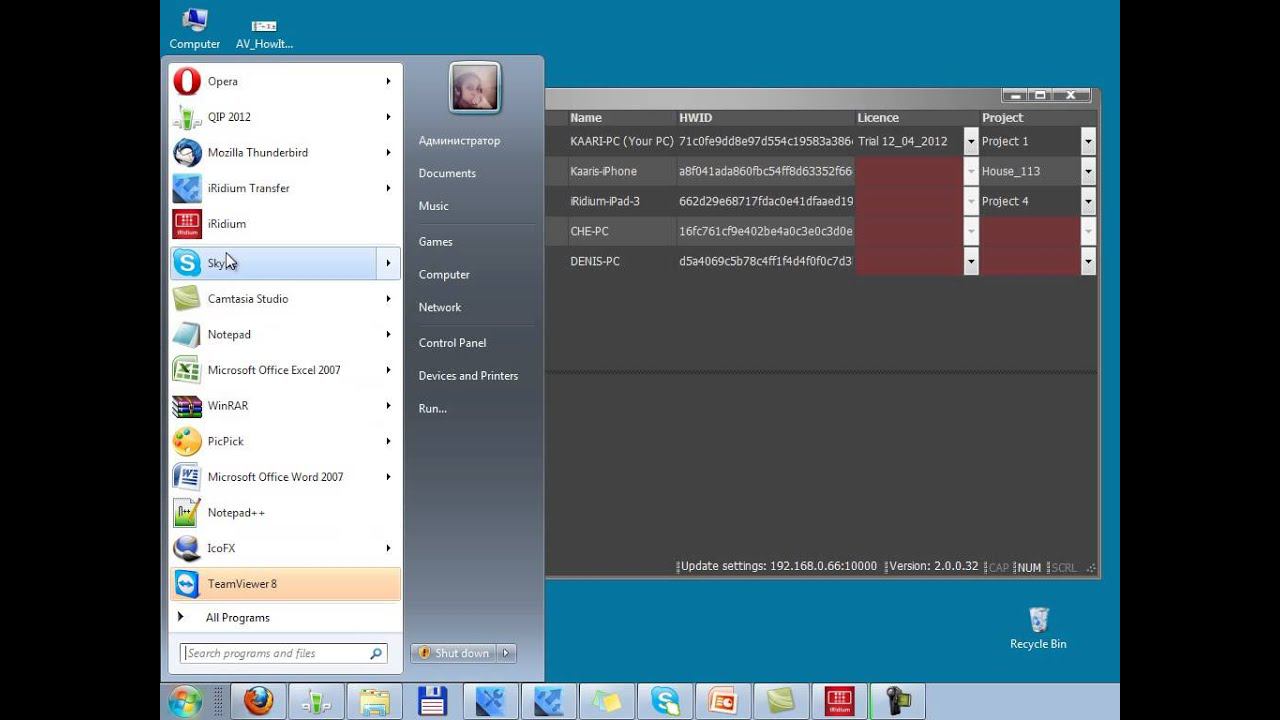Open Devices and Printers
The height and width of the screenshot is (720, 1280).
(x=468, y=376)
